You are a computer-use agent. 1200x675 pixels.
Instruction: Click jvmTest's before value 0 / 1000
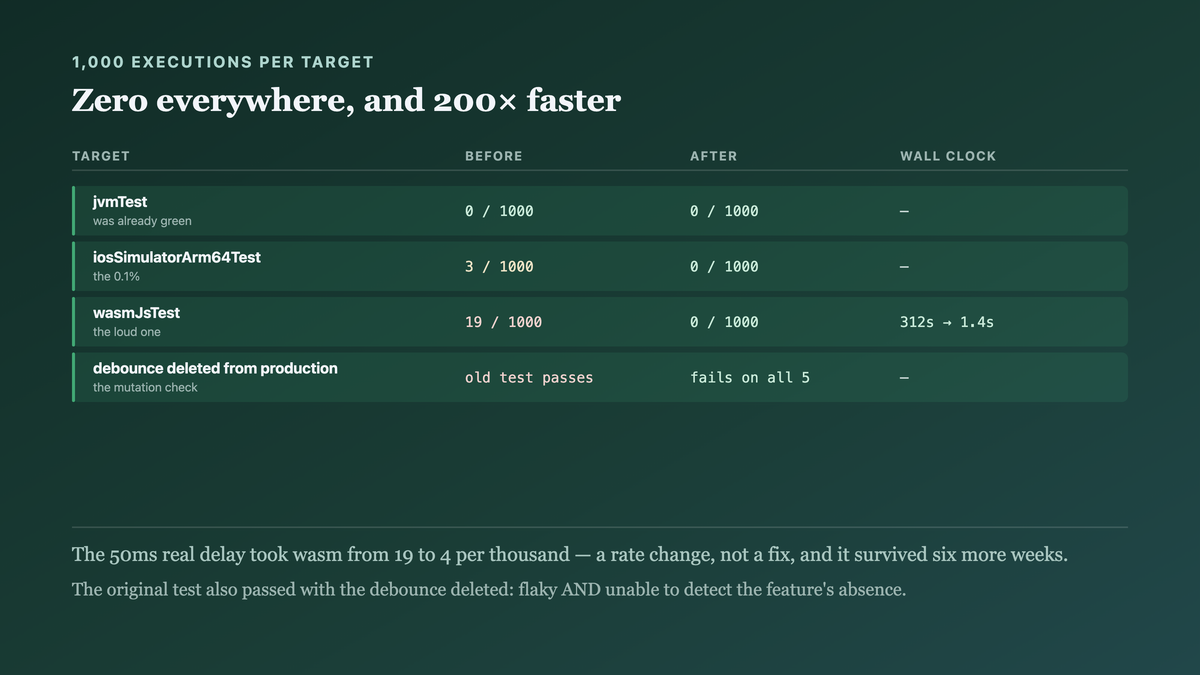point(499,211)
